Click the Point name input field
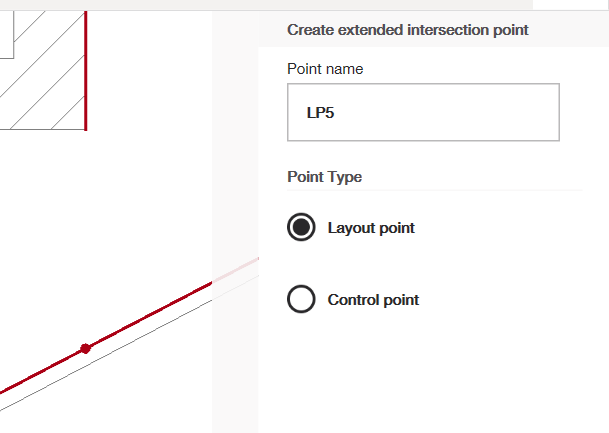 point(422,112)
